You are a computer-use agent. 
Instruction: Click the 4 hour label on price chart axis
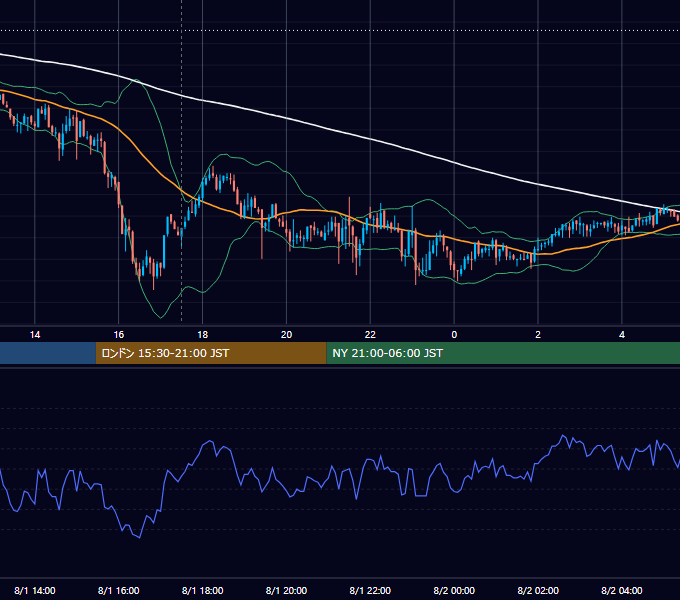(x=622, y=335)
